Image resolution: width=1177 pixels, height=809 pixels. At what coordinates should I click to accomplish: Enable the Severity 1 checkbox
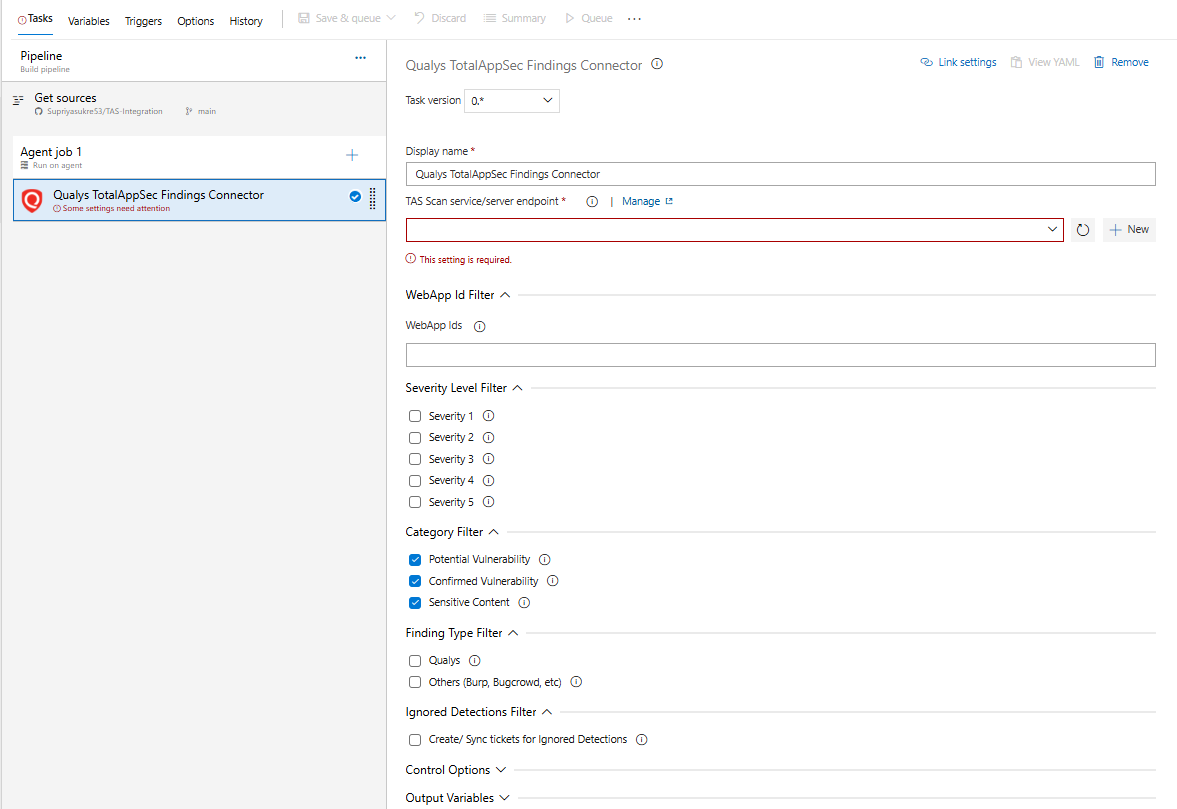(x=415, y=416)
